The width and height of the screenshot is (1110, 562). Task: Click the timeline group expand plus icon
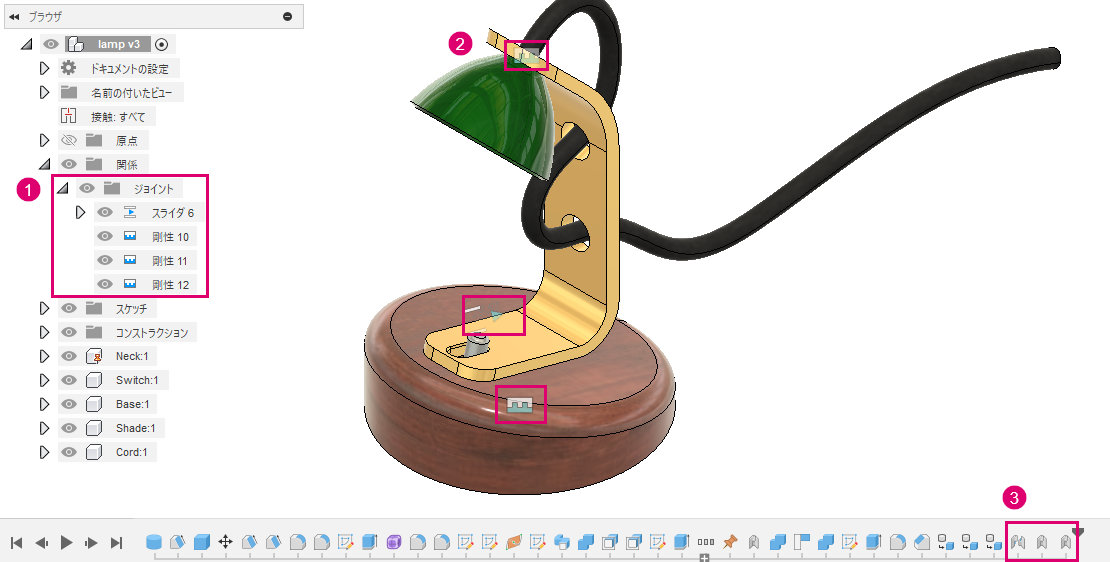[704, 558]
